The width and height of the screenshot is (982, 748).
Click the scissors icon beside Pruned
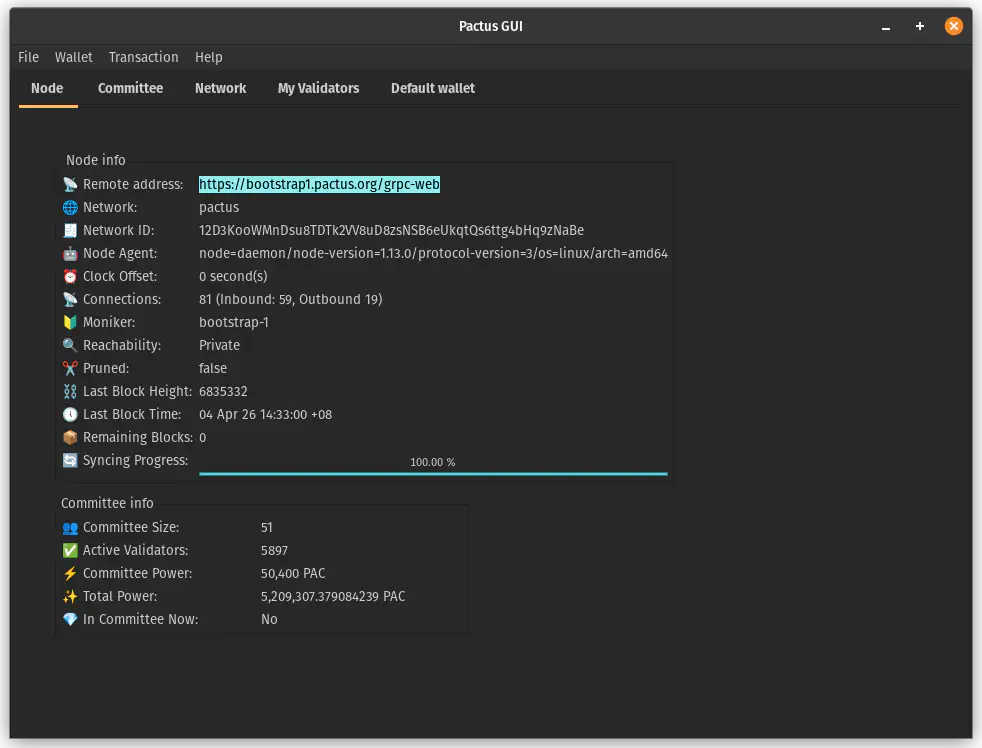pyautogui.click(x=70, y=368)
